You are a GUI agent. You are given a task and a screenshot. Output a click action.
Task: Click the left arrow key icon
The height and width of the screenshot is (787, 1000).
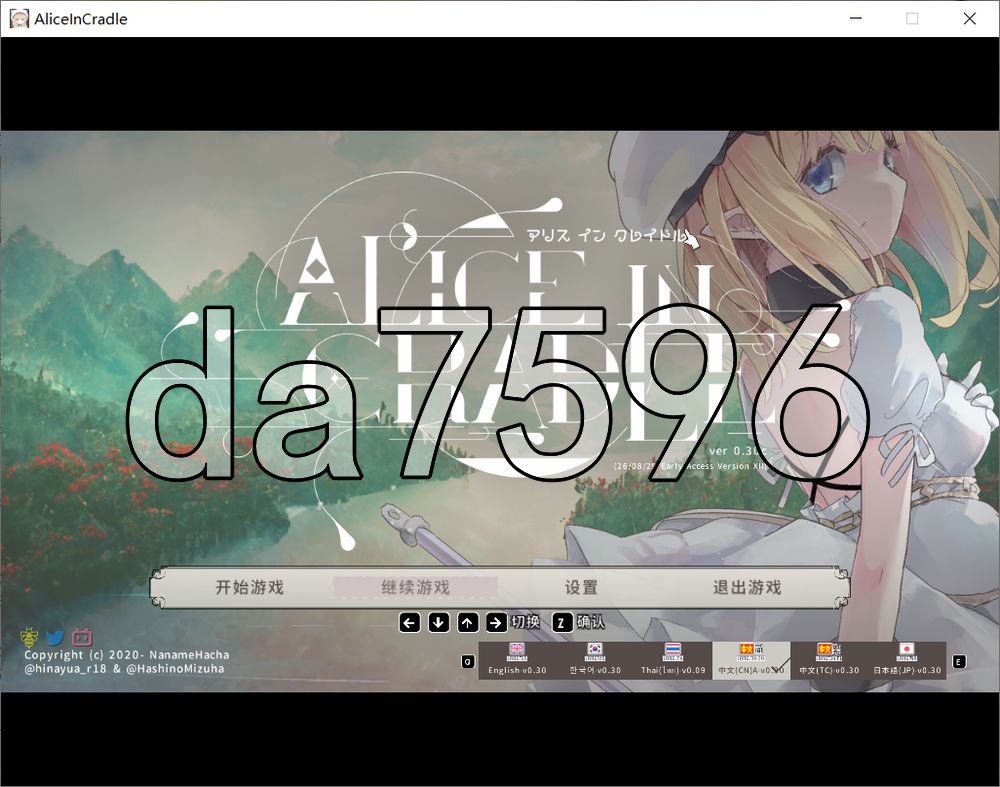[x=409, y=622]
